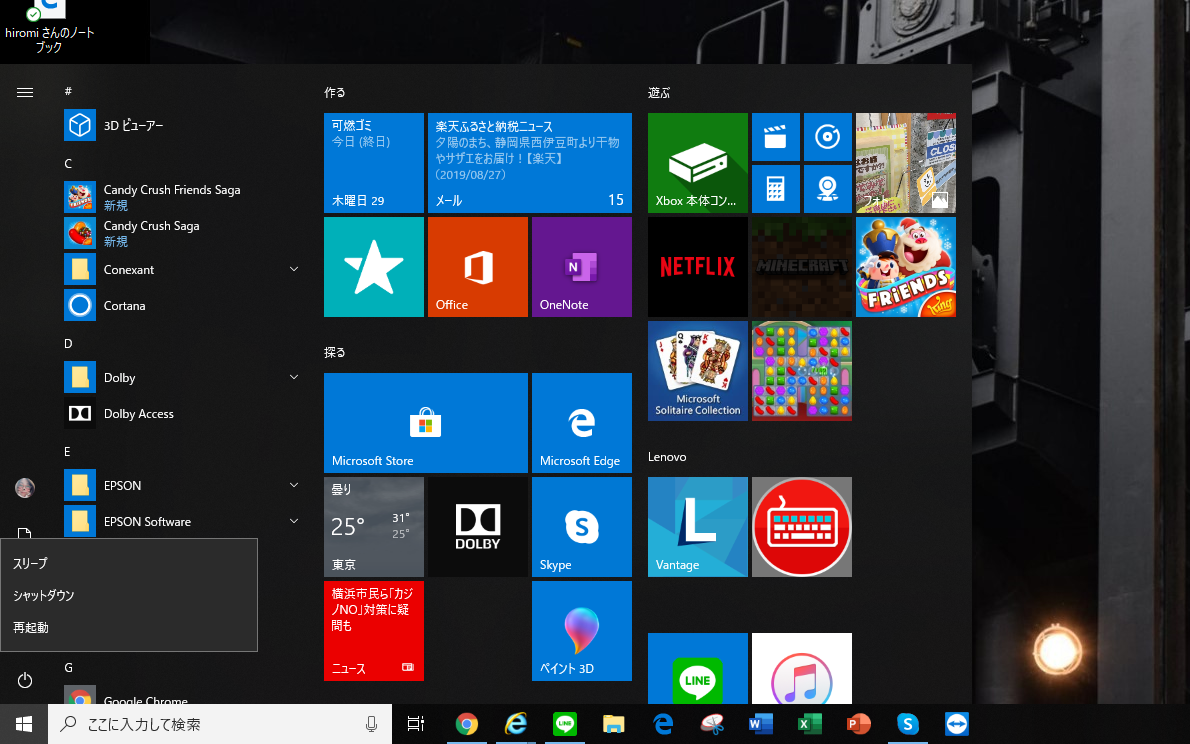This screenshot has height=744, width=1190.
Task: Launch Candy Crush Saga from the app list
Action: [182, 233]
